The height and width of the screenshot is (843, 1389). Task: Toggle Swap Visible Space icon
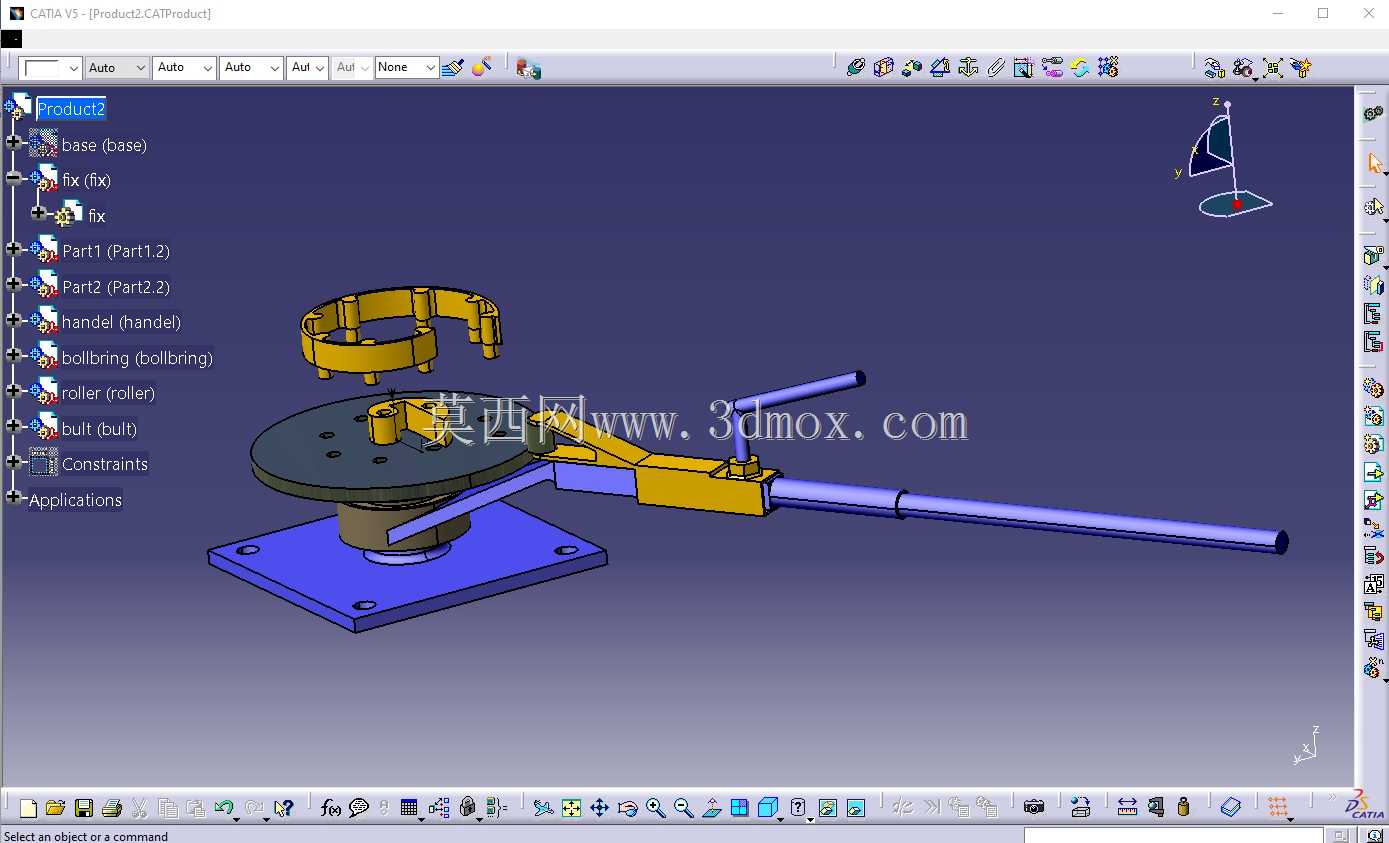click(856, 808)
